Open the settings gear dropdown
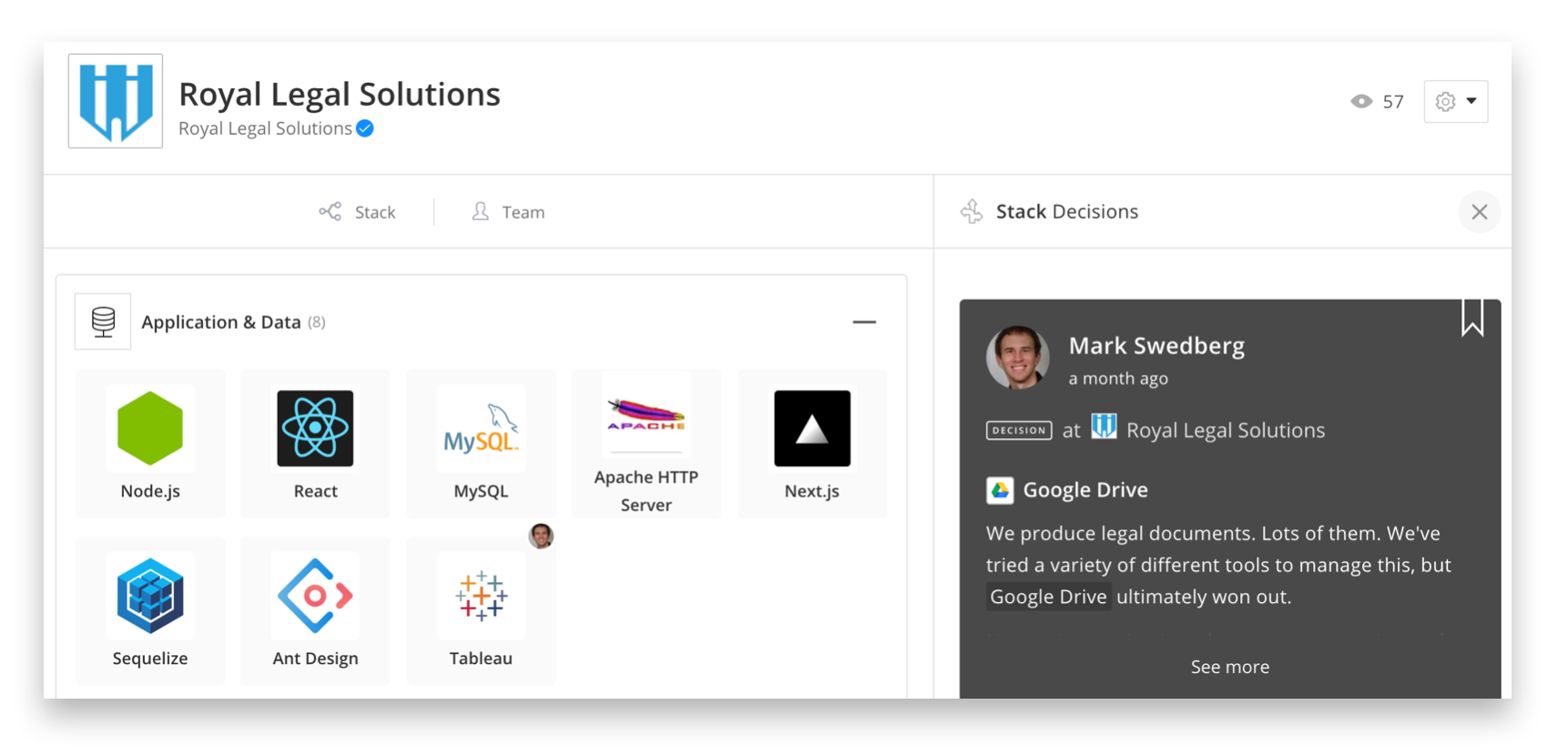The height and width of the screenshot is (756, 1568). [x=1455, y=101]
